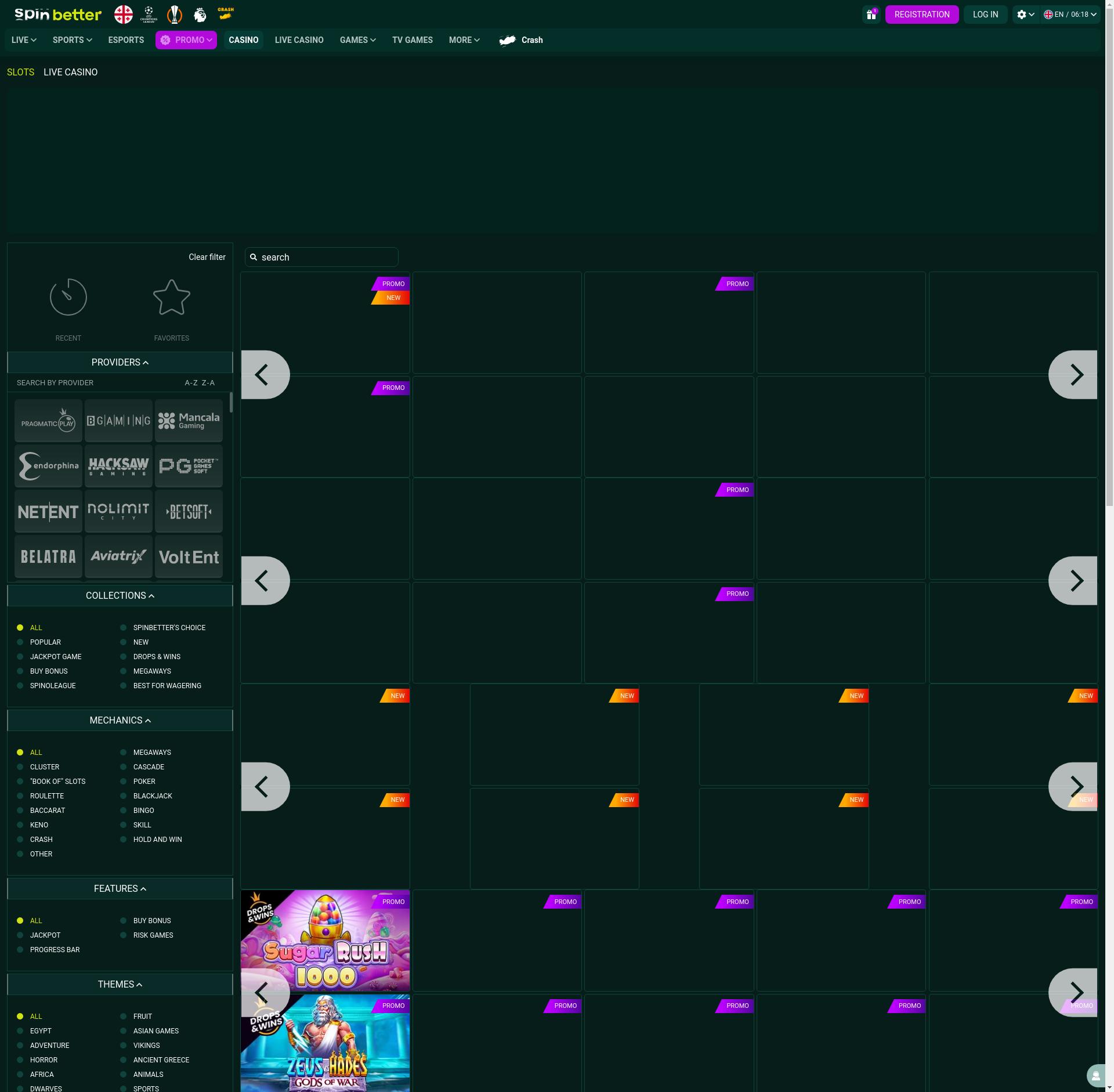Select the Hacksaw Gaming provider logo
Viewport: 1114px width, 1092px height.
tap(118, 466)
